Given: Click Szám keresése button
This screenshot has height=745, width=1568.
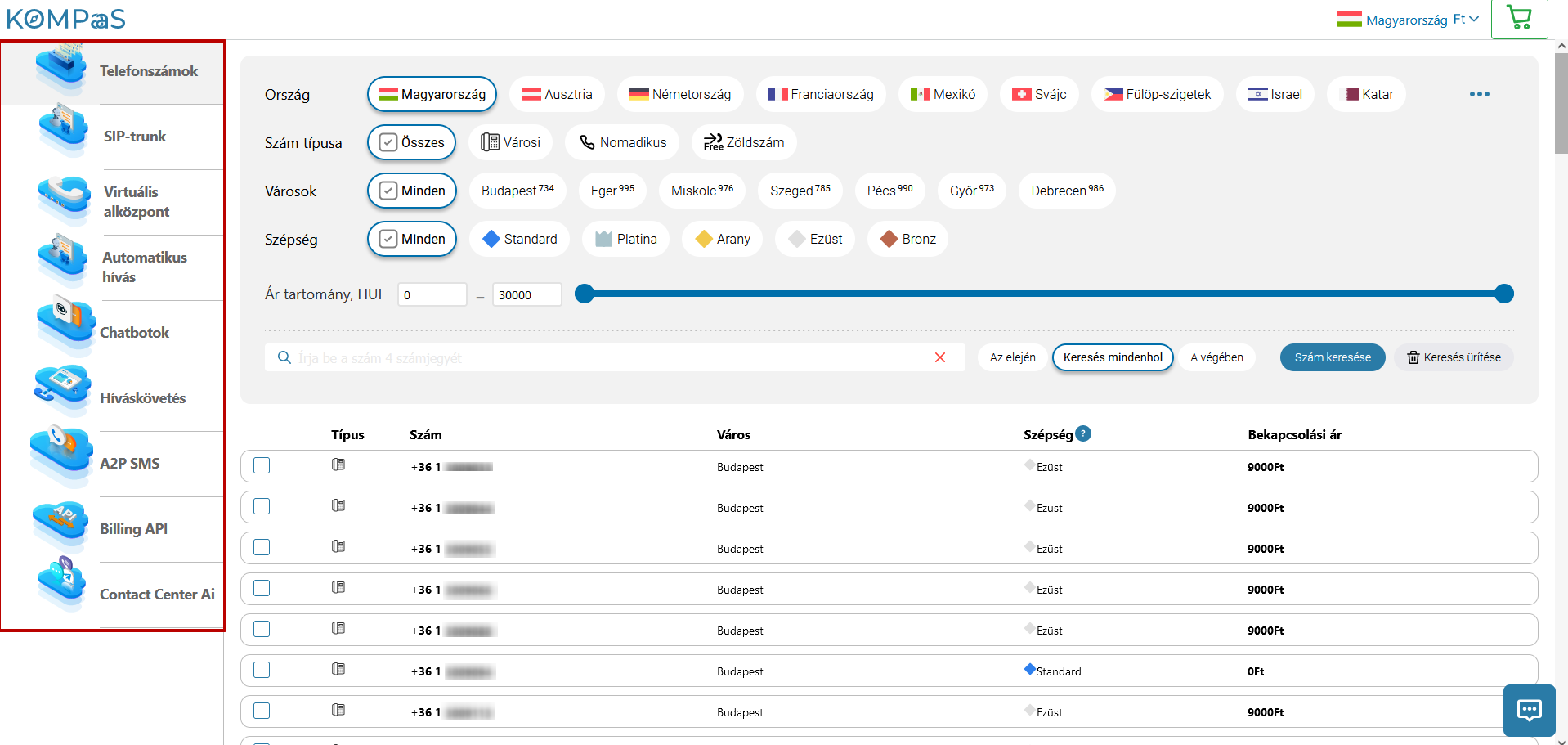Looking at the screenshot, I should 1333,357.
